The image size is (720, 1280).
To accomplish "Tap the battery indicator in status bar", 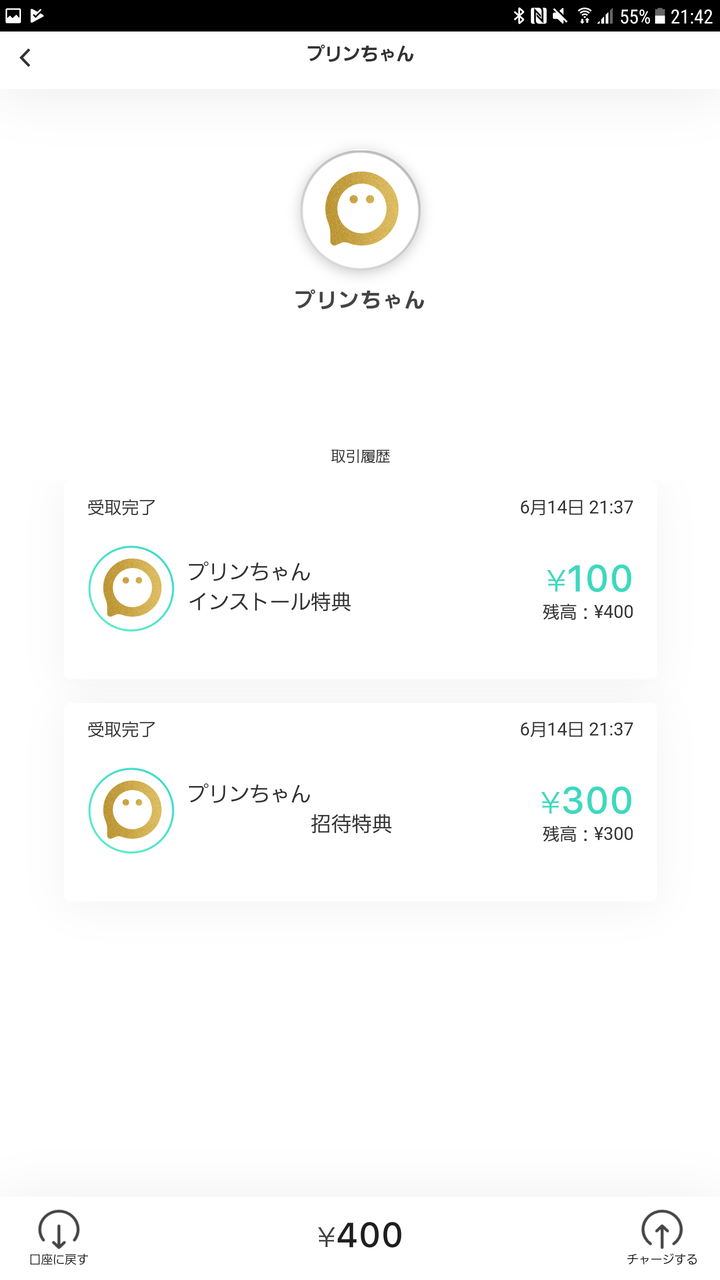I will pyautogui.click(x=660, y=16).
